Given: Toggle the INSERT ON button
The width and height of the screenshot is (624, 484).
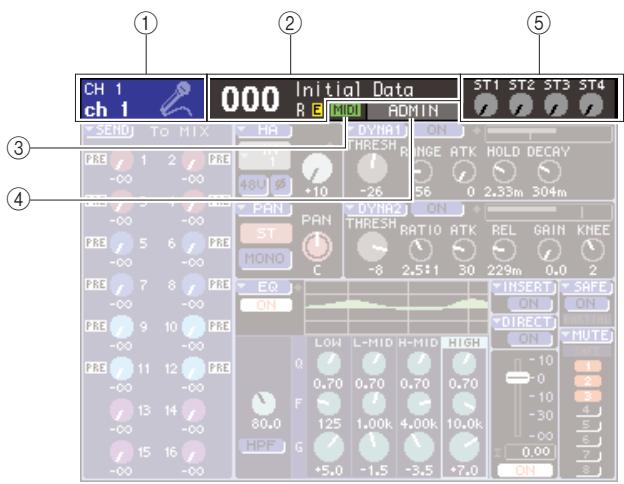Looking at the screenshot, I should (x=529, y=304).
